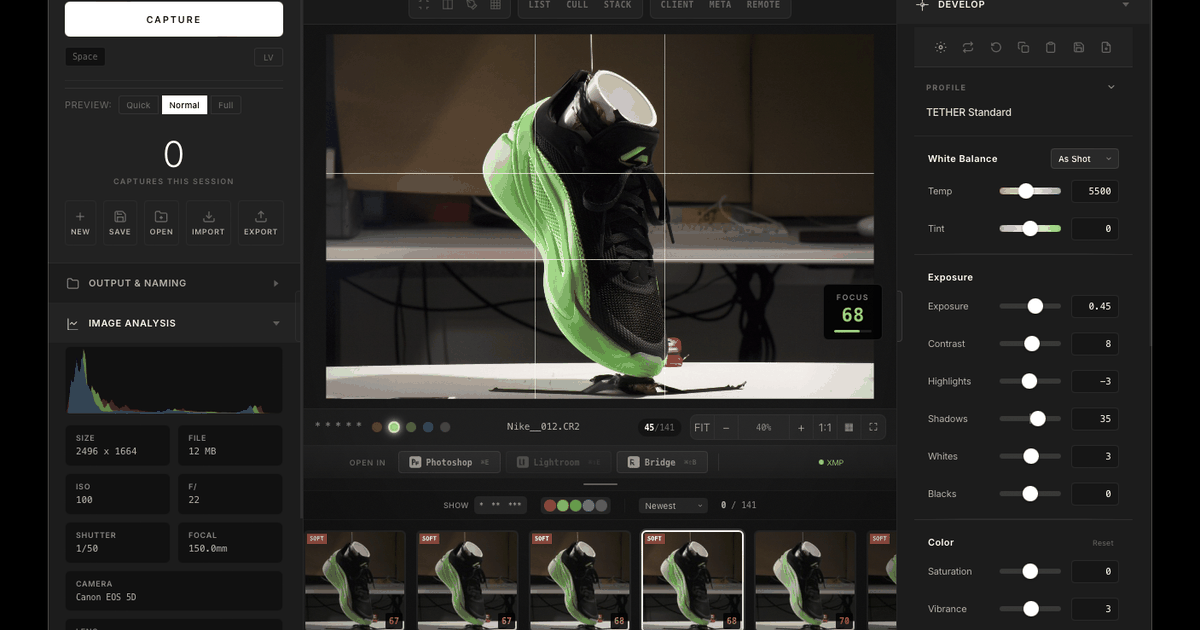Enter fullscreen with the expand icon in zoom bar
This screenshot has width=1200, height=630.
click(873, 428)
